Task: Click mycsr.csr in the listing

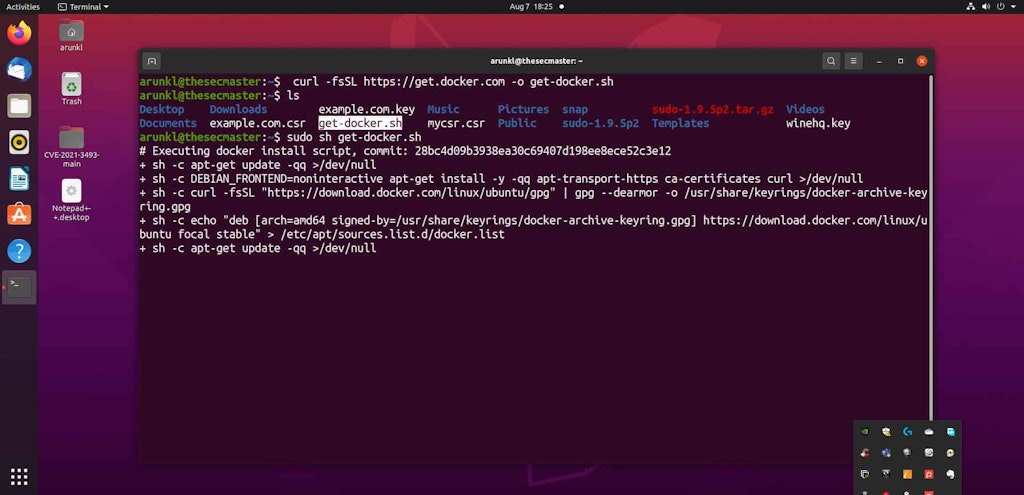Action: [456, 123]
